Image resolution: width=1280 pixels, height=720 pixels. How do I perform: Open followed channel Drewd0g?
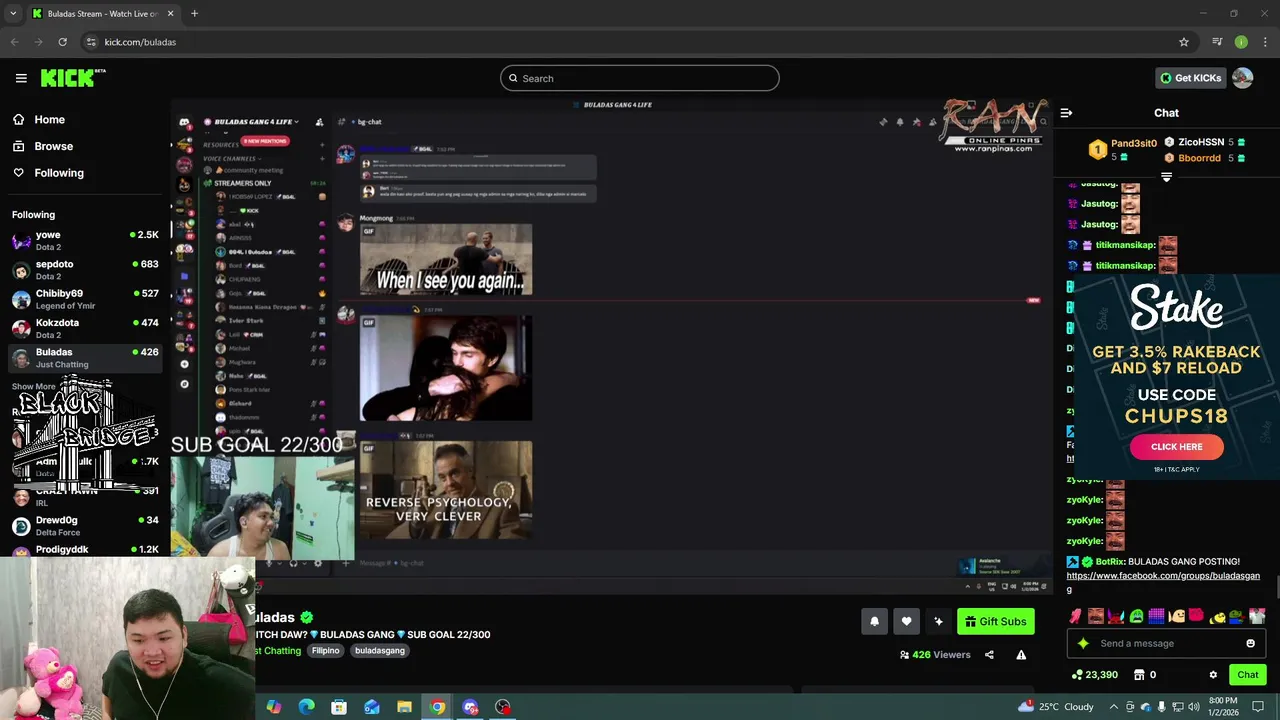pos(85,526)
